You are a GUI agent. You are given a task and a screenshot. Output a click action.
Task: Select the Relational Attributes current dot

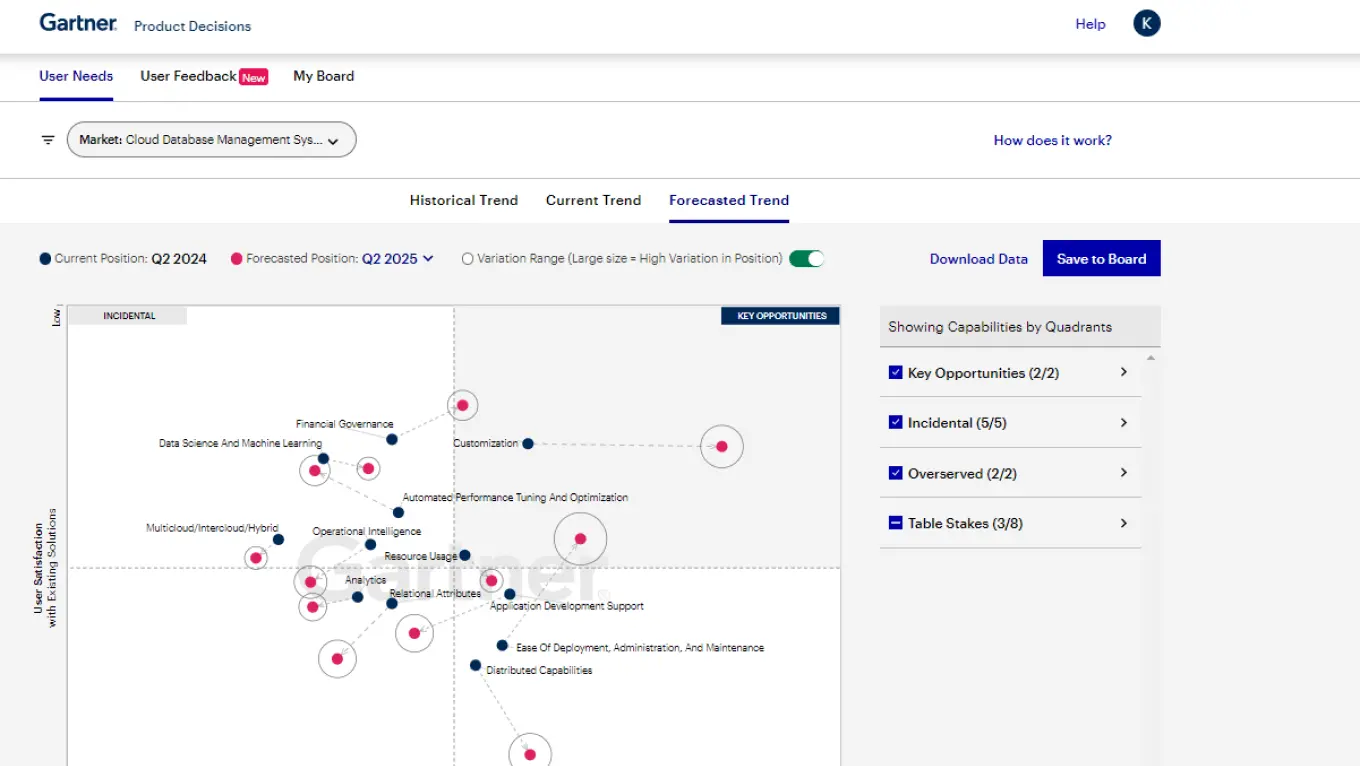click(x=392, y=603)
